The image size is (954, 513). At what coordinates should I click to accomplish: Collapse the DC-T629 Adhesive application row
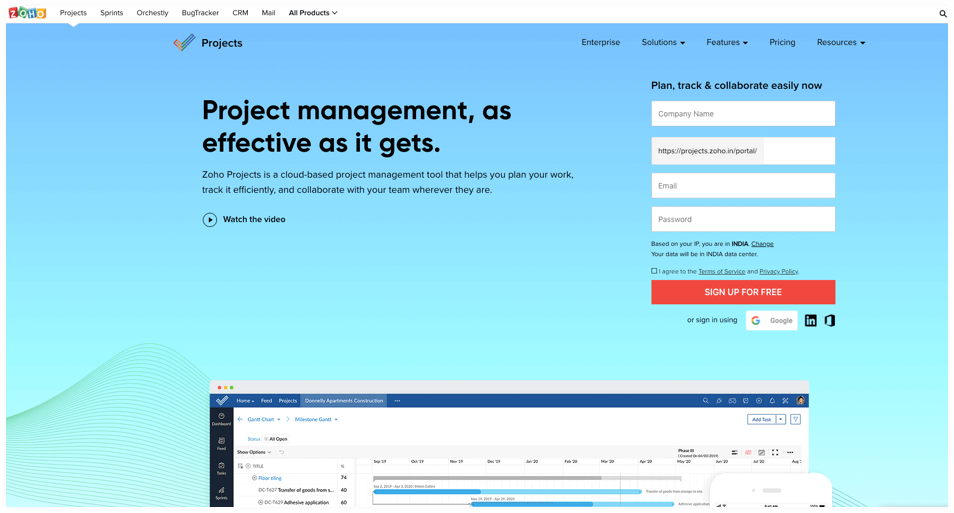coord(260,503)
